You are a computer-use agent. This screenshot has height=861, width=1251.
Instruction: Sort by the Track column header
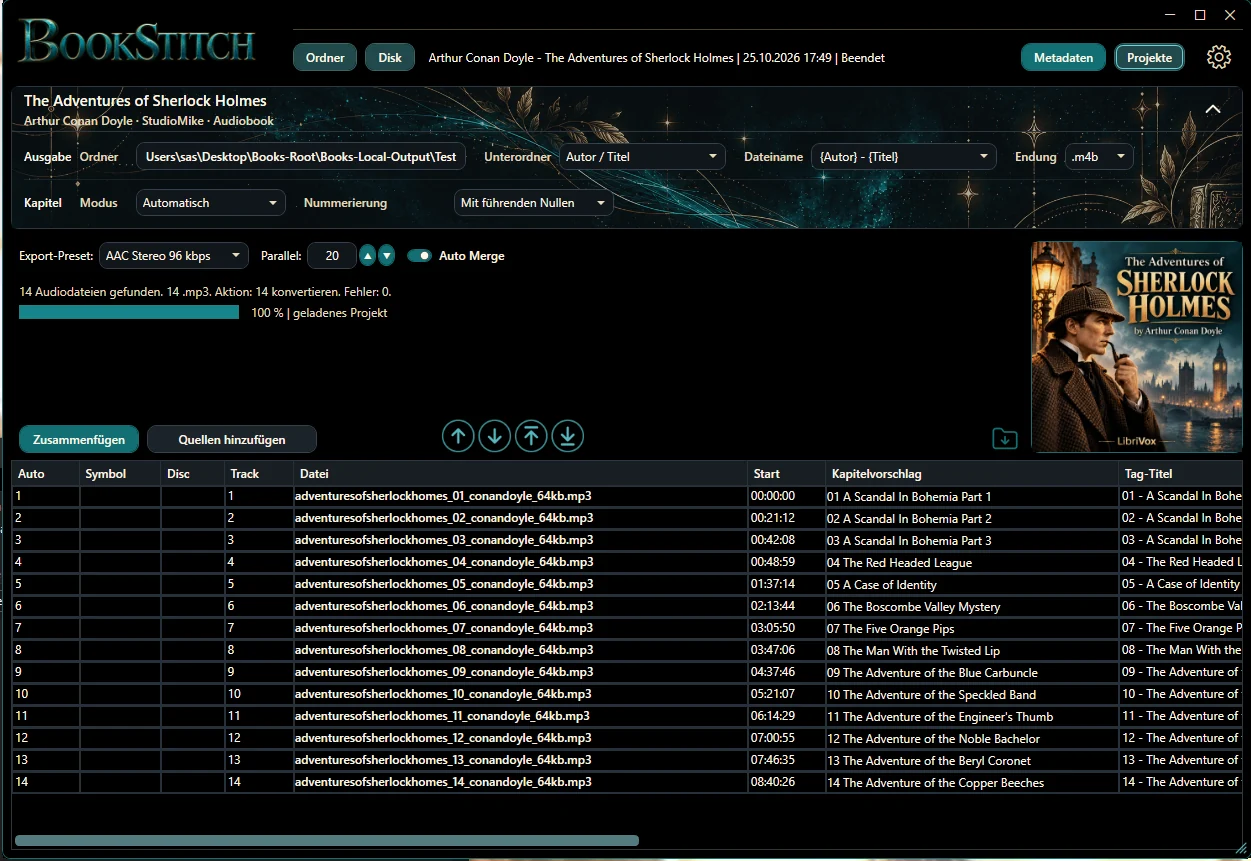coord(259,474)
